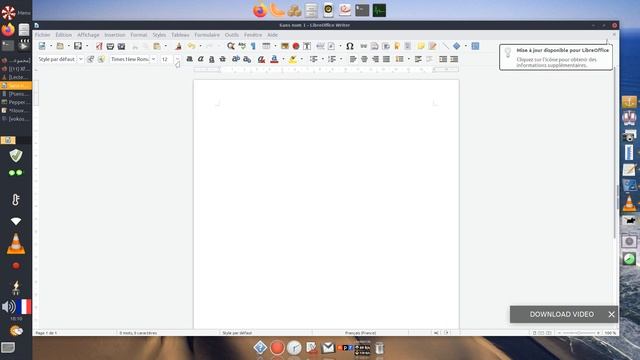Click the Insert Text Box icon
The image size is (640, 360).
pos(307,46)
